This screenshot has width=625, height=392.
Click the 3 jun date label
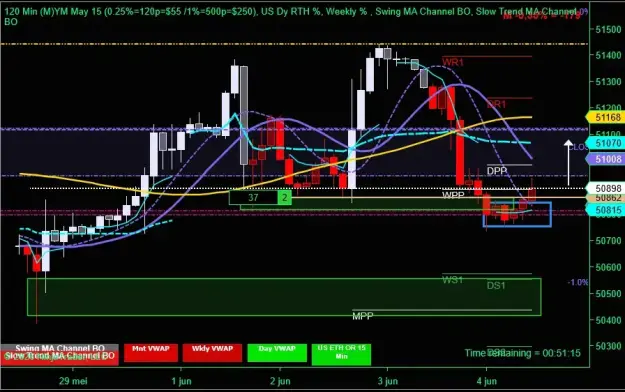[387, 381]
